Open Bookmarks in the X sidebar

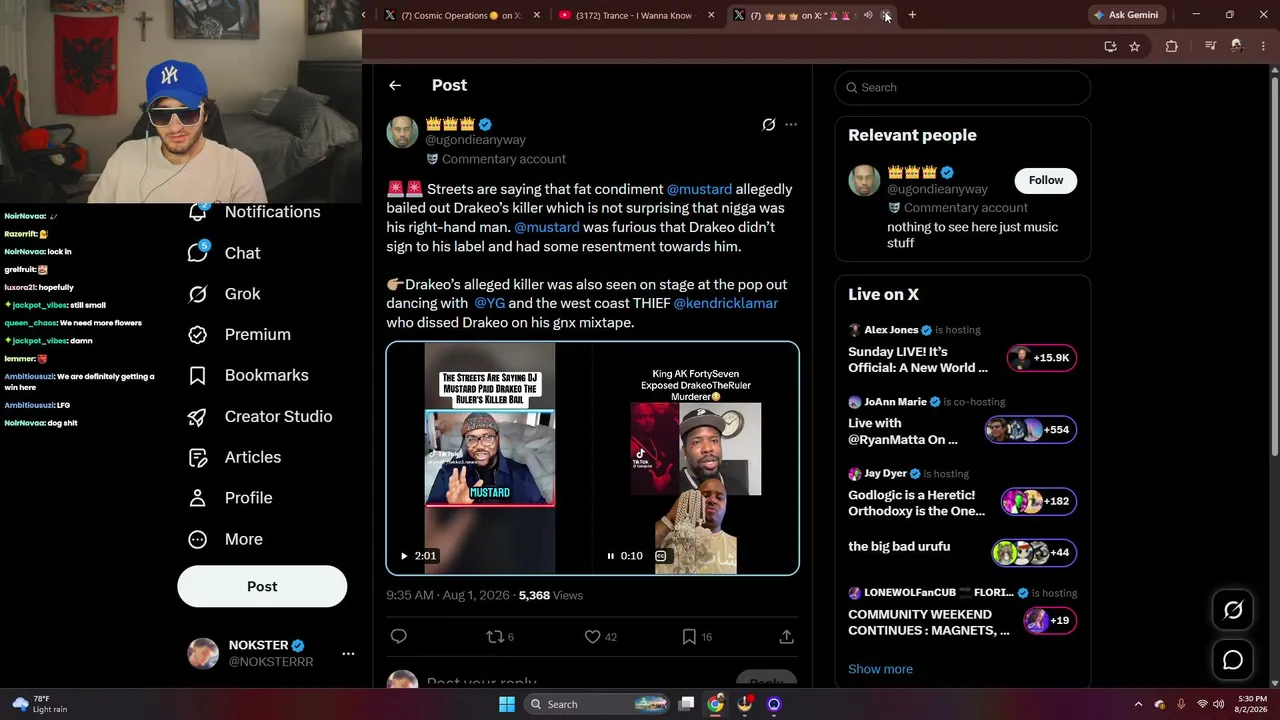248,376
